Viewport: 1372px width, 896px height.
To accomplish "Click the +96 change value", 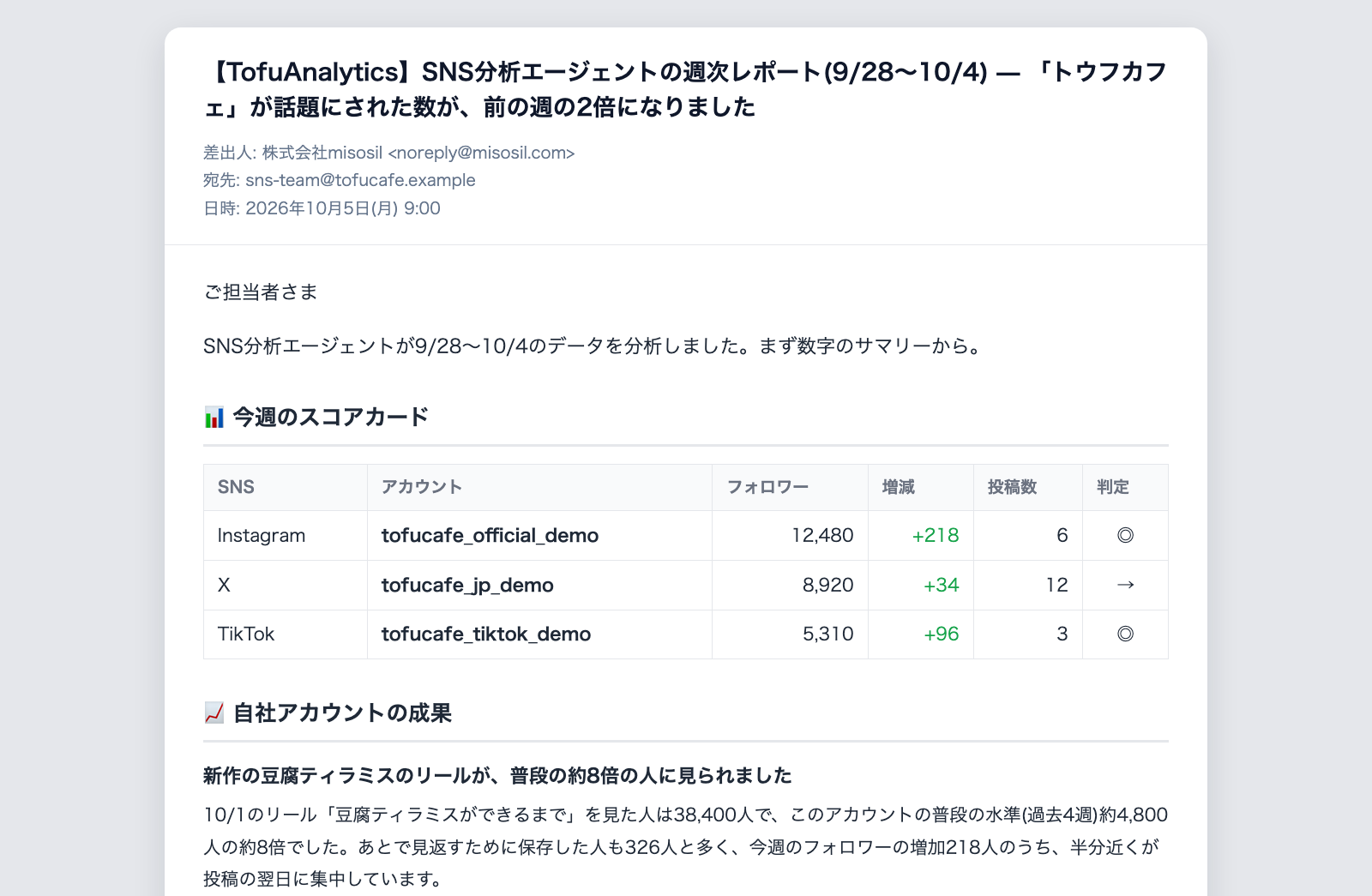I will [941, 634].
